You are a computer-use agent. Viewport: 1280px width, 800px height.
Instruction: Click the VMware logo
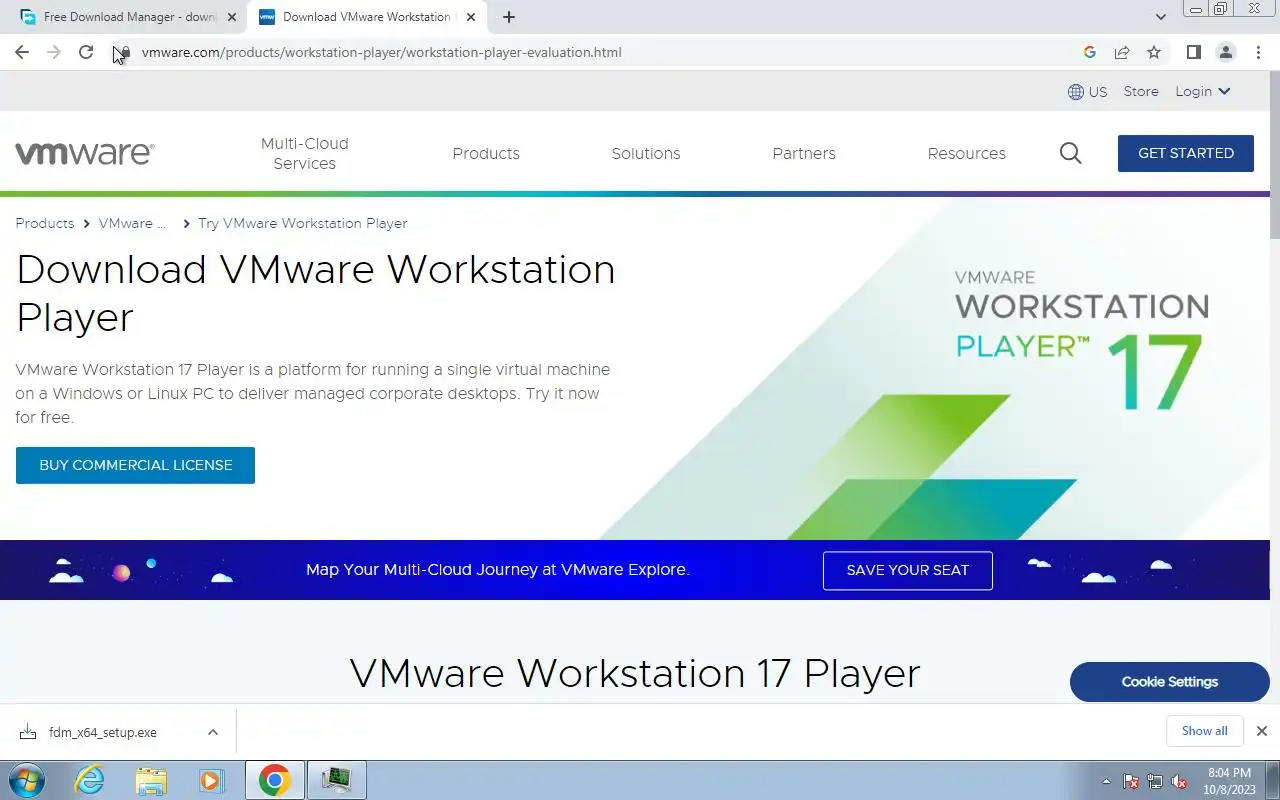(x=85, y=153)
